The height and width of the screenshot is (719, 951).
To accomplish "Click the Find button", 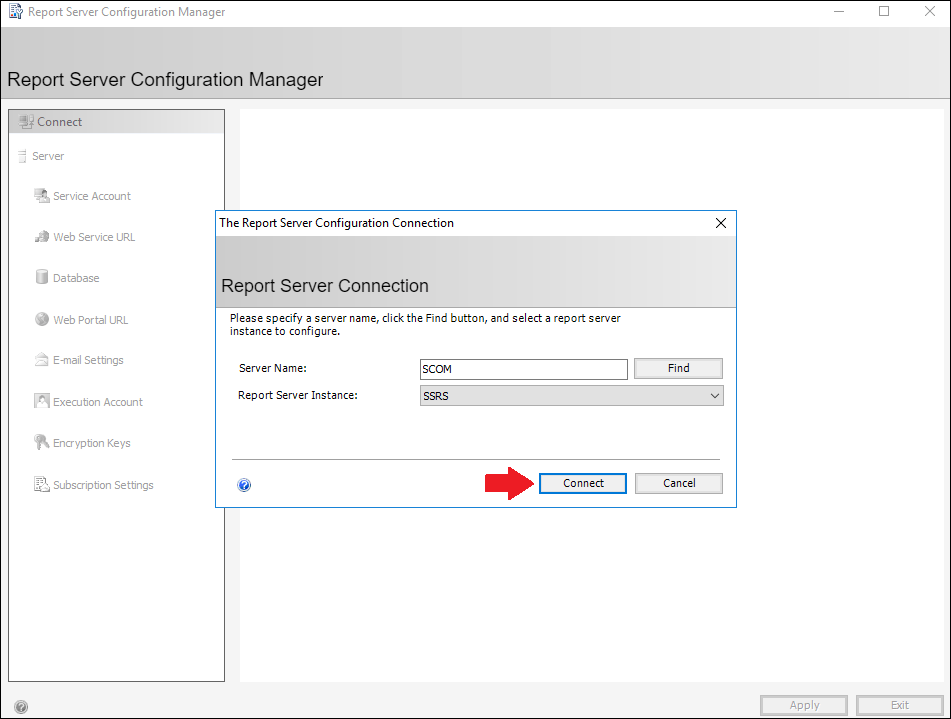I will point(678,368).
